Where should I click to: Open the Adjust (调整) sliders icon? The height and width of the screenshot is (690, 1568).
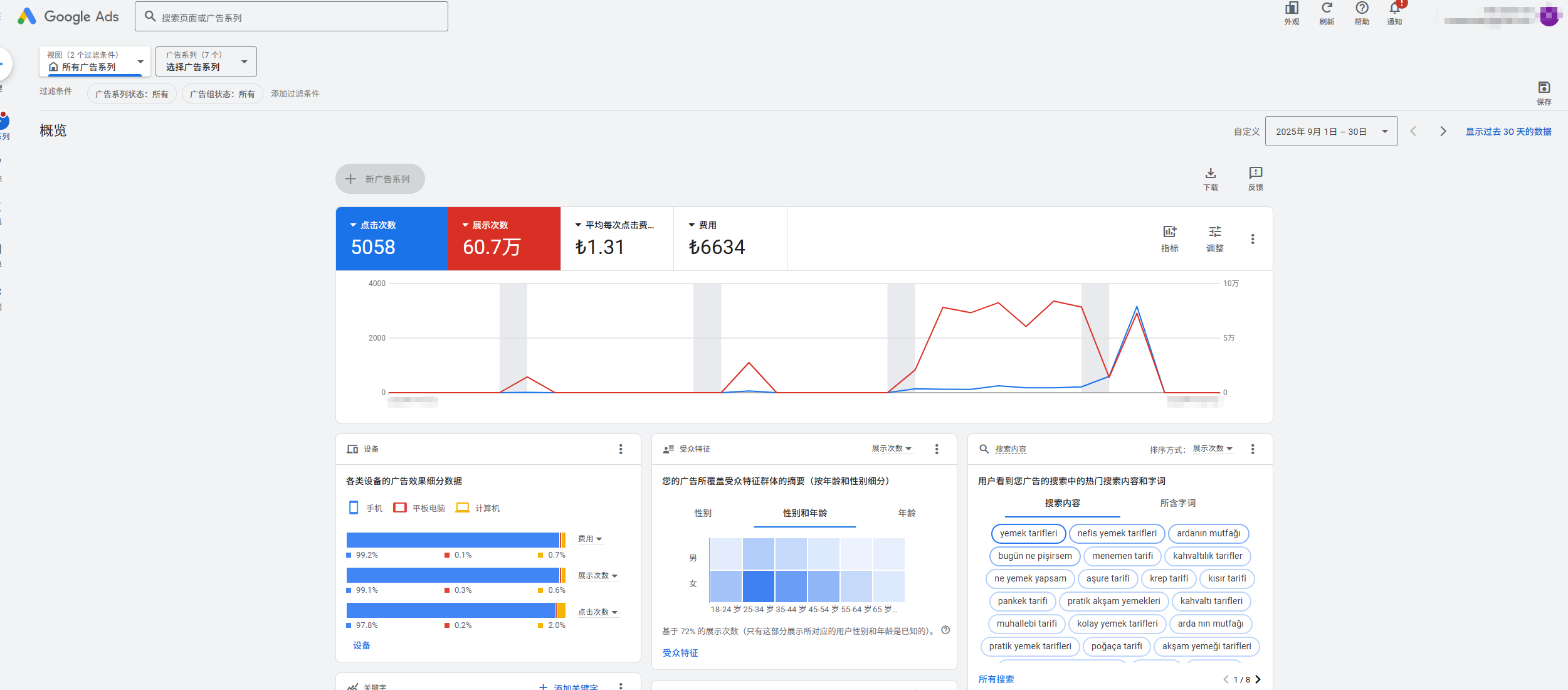(1214, 232)
